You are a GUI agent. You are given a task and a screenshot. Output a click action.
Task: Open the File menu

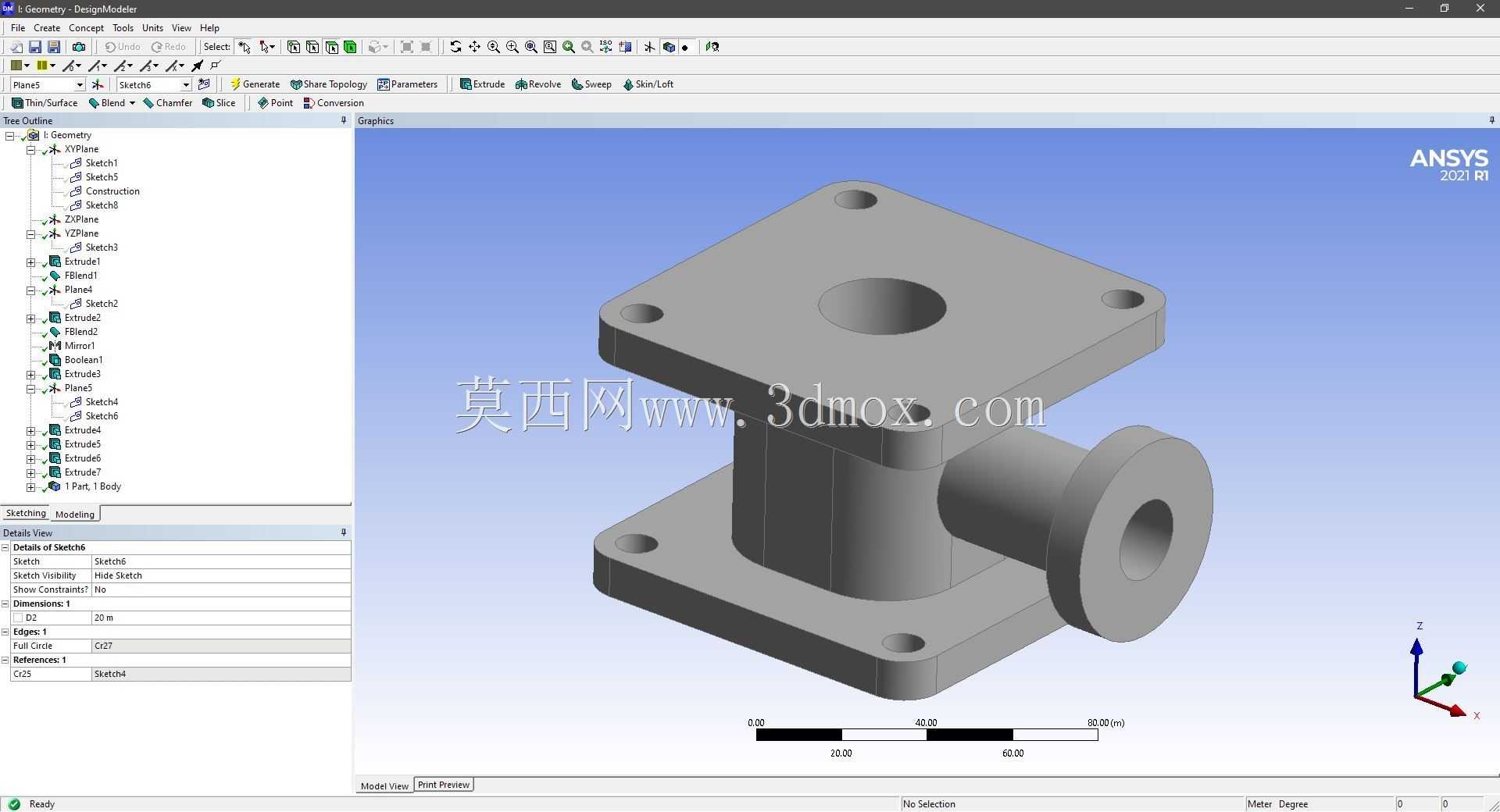point(18,27)
